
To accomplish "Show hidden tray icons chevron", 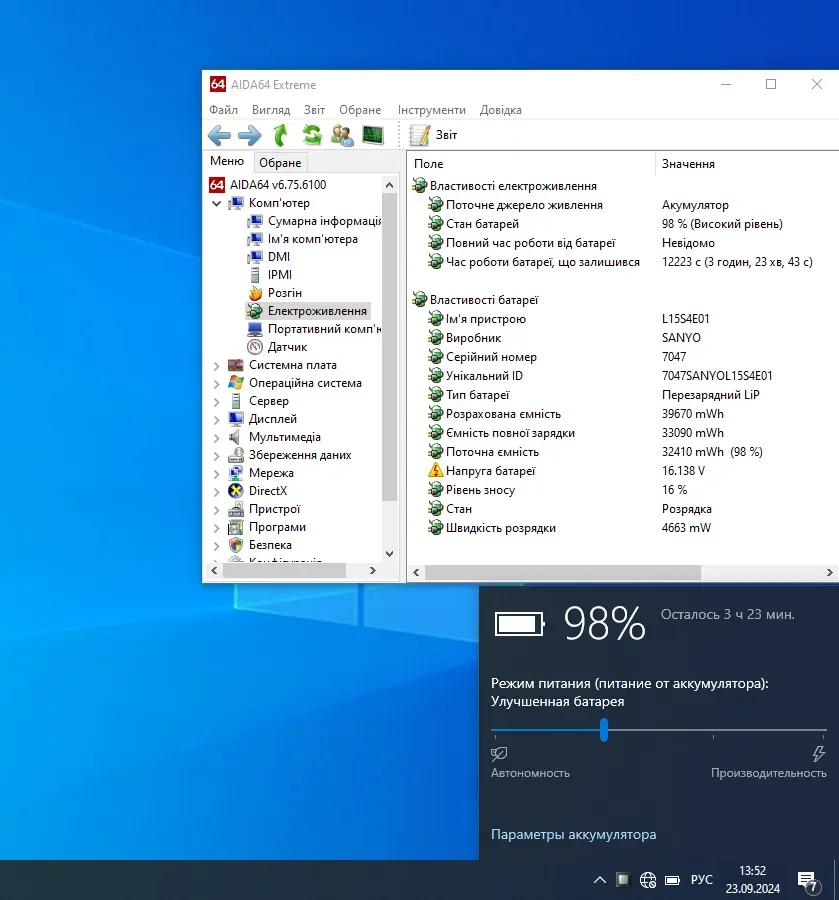I will [x=599, y=880].
